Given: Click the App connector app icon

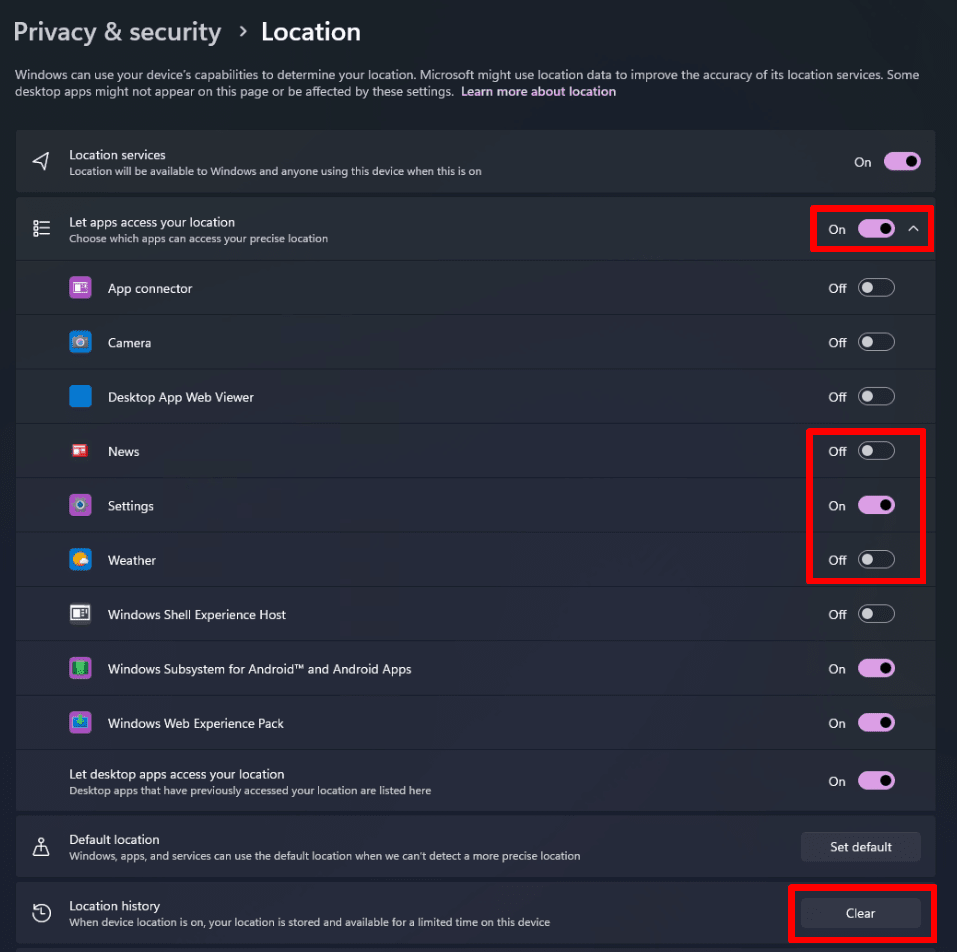Looking at the screenshot, I should pos(80,288).
